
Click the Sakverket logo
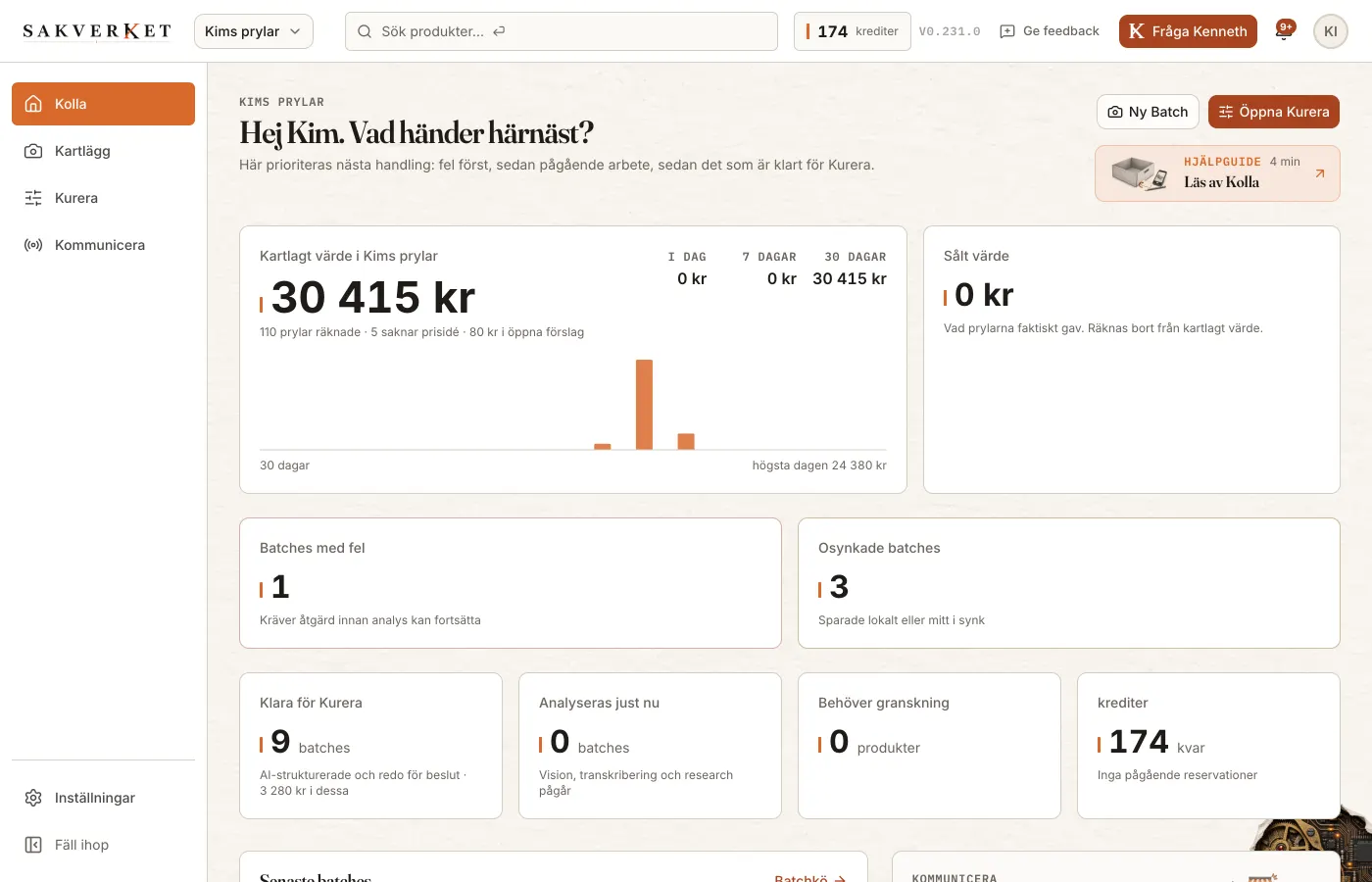pyautogui.click(x=97, y=31)
